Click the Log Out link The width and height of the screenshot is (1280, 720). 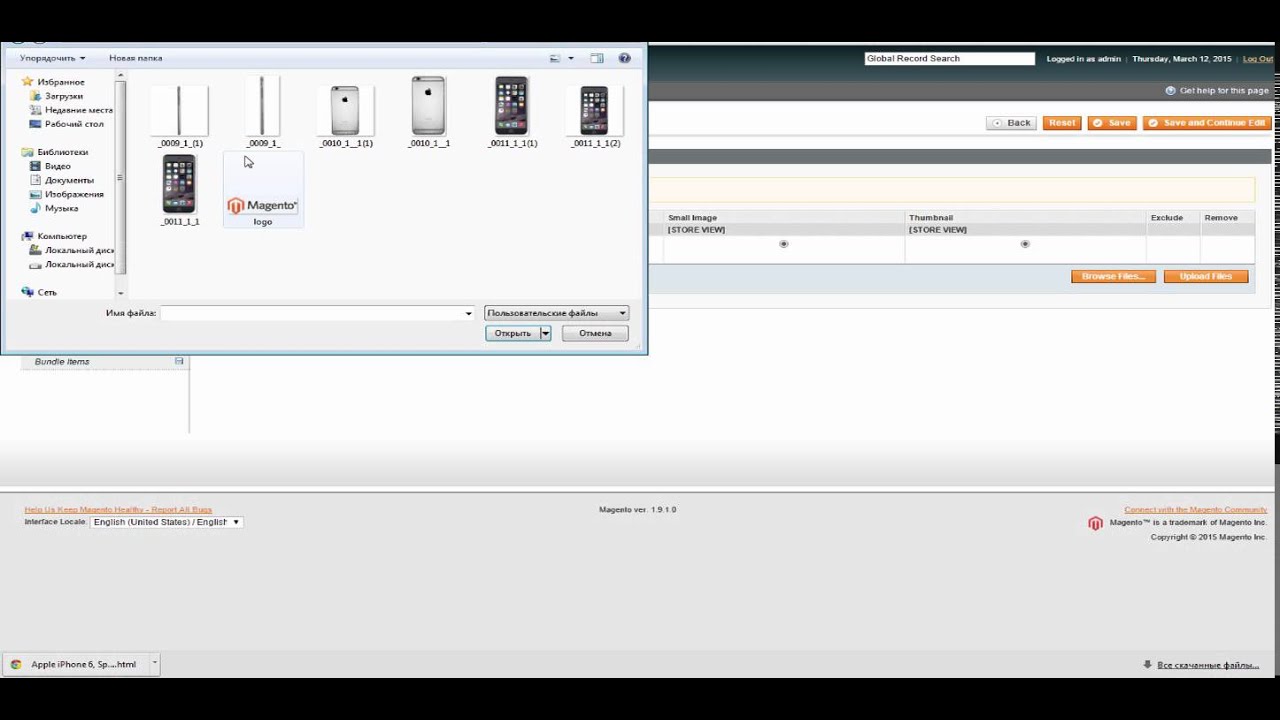tap(1258, 59)
